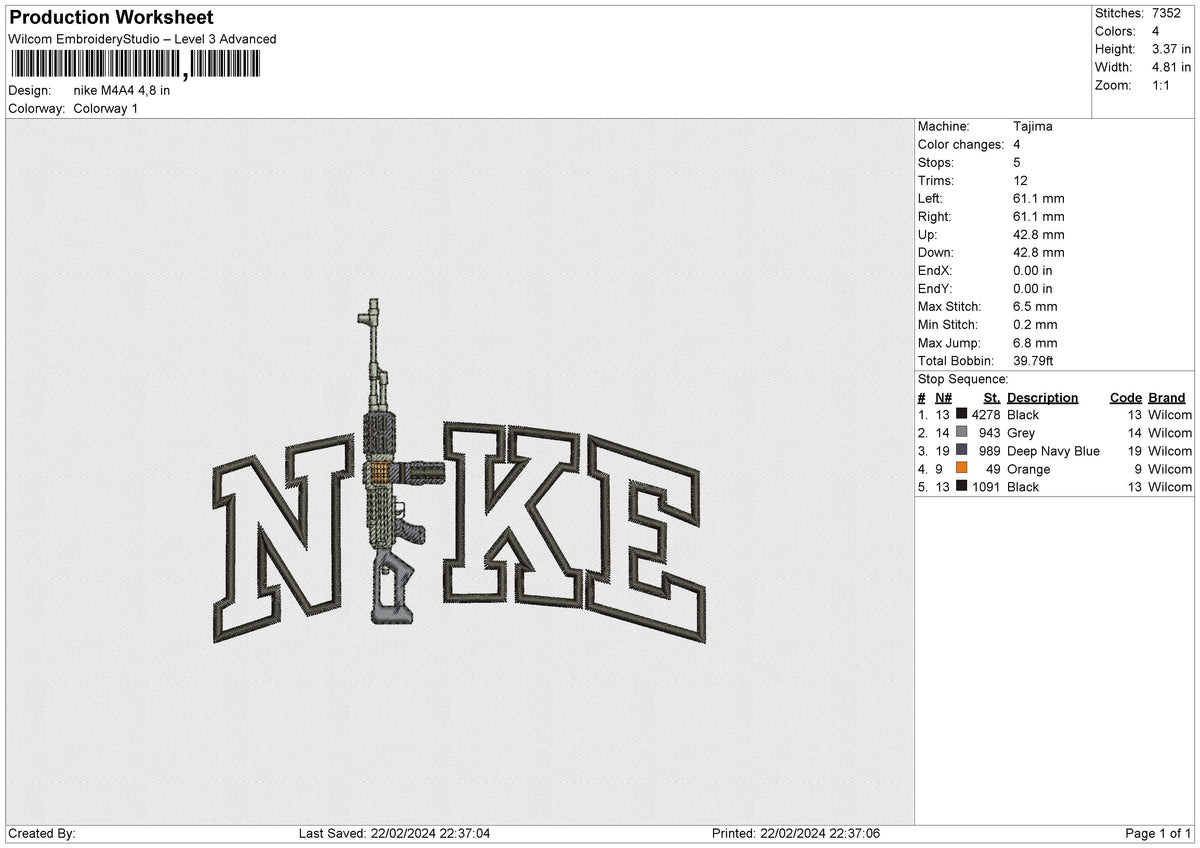The image size is (1200, 848).
Task: Click the 'Down:' label
Action: tap(936, 252)
